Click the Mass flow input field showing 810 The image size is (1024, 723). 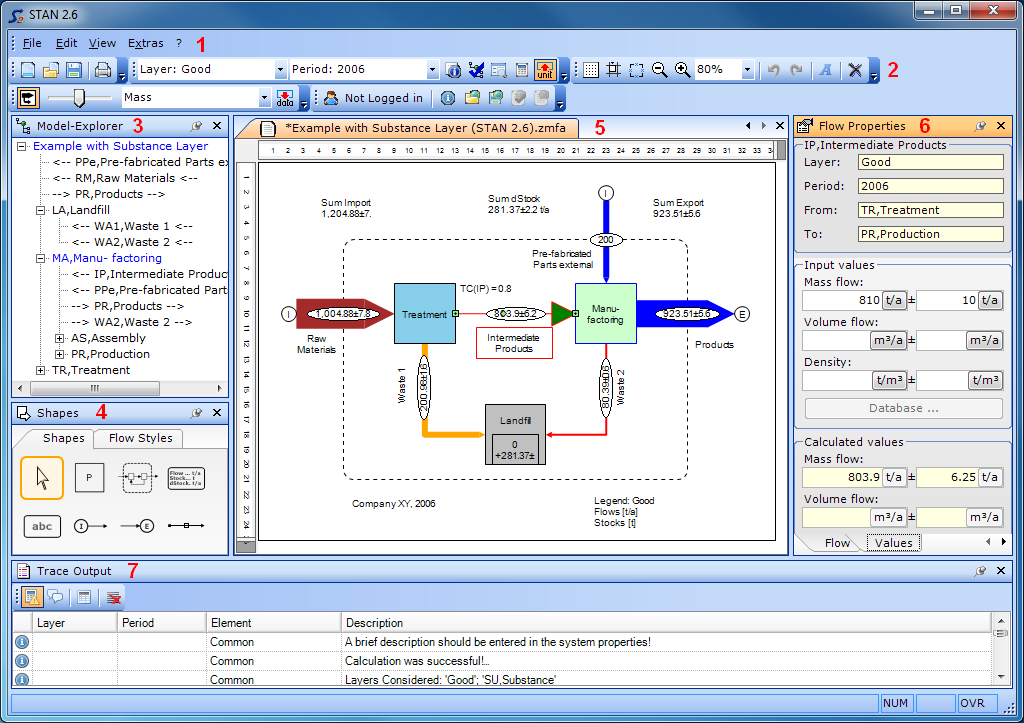point(842,300)
